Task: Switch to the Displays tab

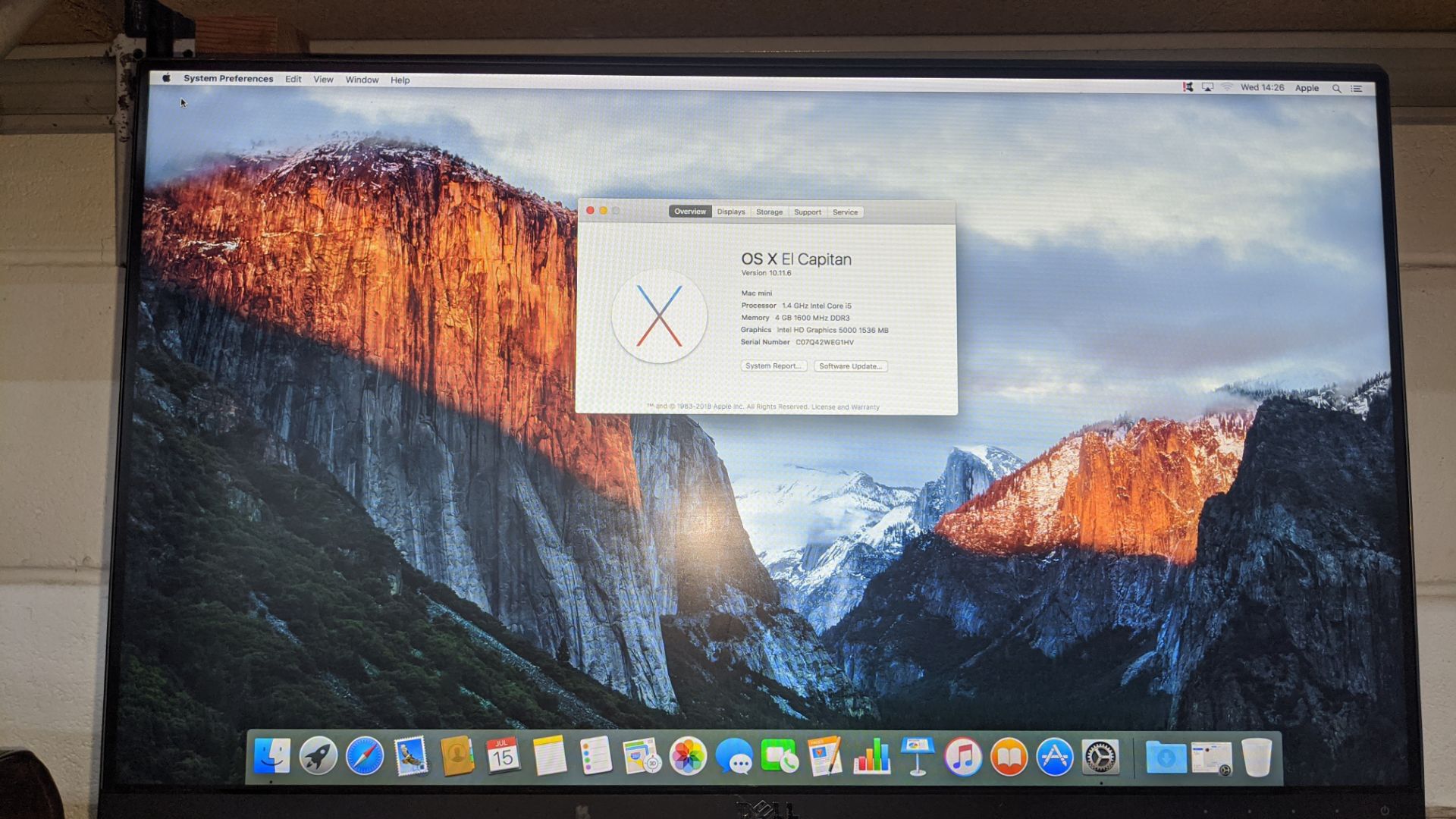Action: point(731,212)
